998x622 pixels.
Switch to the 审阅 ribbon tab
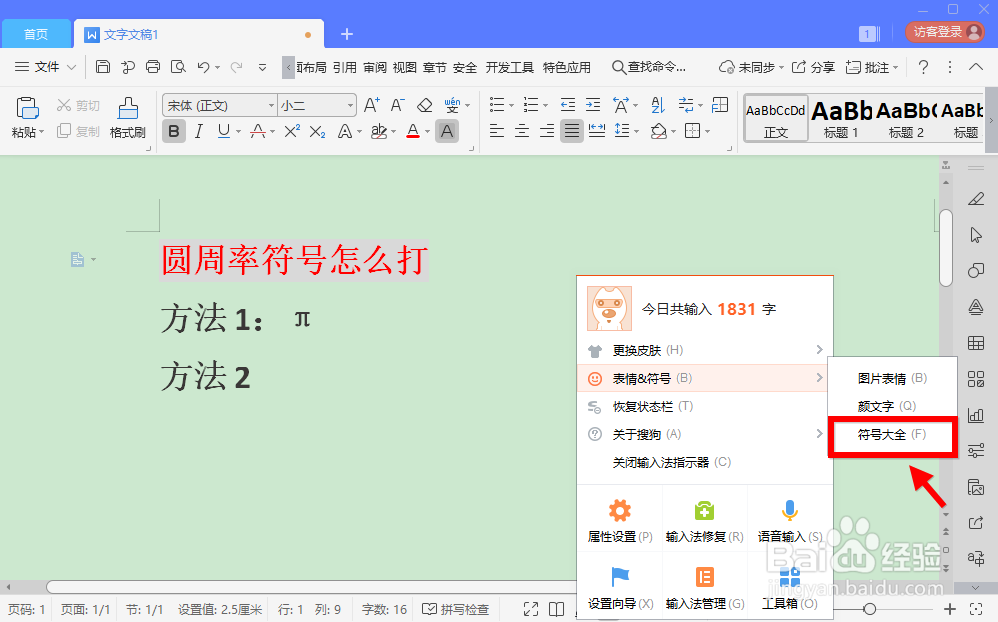[374, 68]
